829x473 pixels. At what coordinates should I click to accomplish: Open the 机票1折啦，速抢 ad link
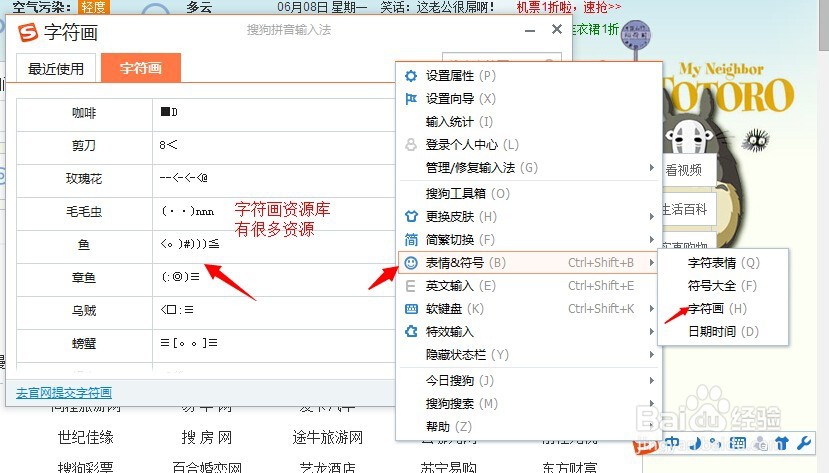pyautogui.click(x=568, y=7)
